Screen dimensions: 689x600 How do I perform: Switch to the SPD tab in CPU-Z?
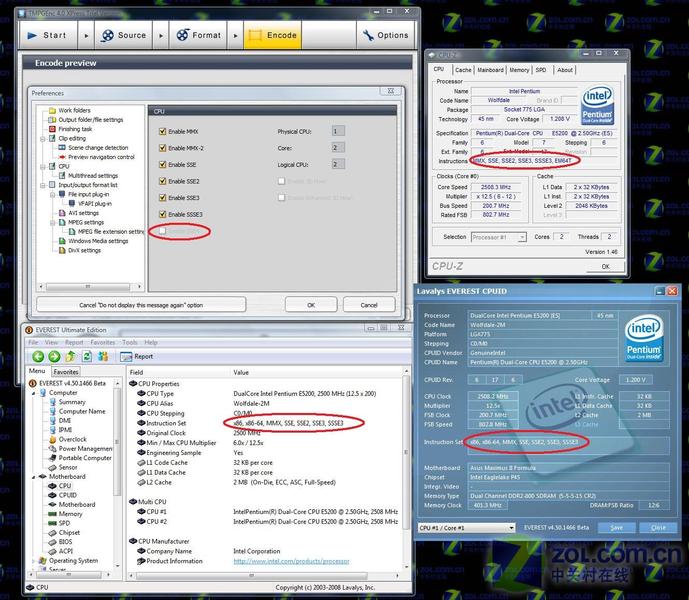tap(541, 70)
